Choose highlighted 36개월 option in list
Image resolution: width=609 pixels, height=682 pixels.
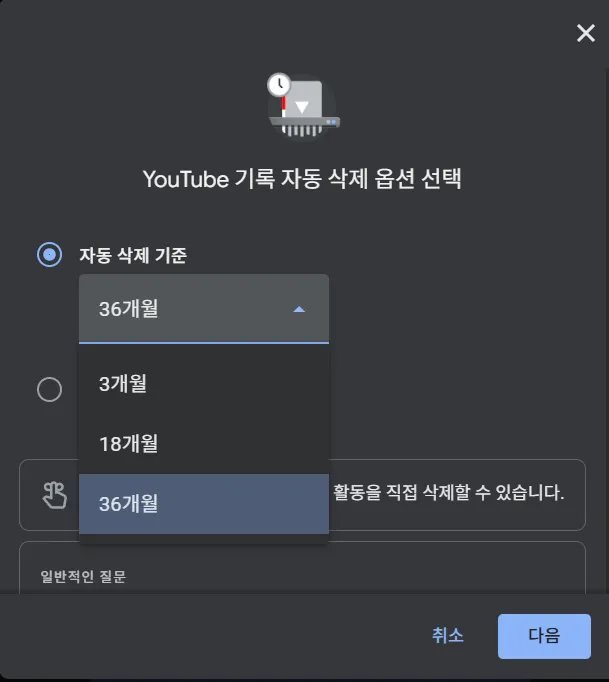coord(204,504)
